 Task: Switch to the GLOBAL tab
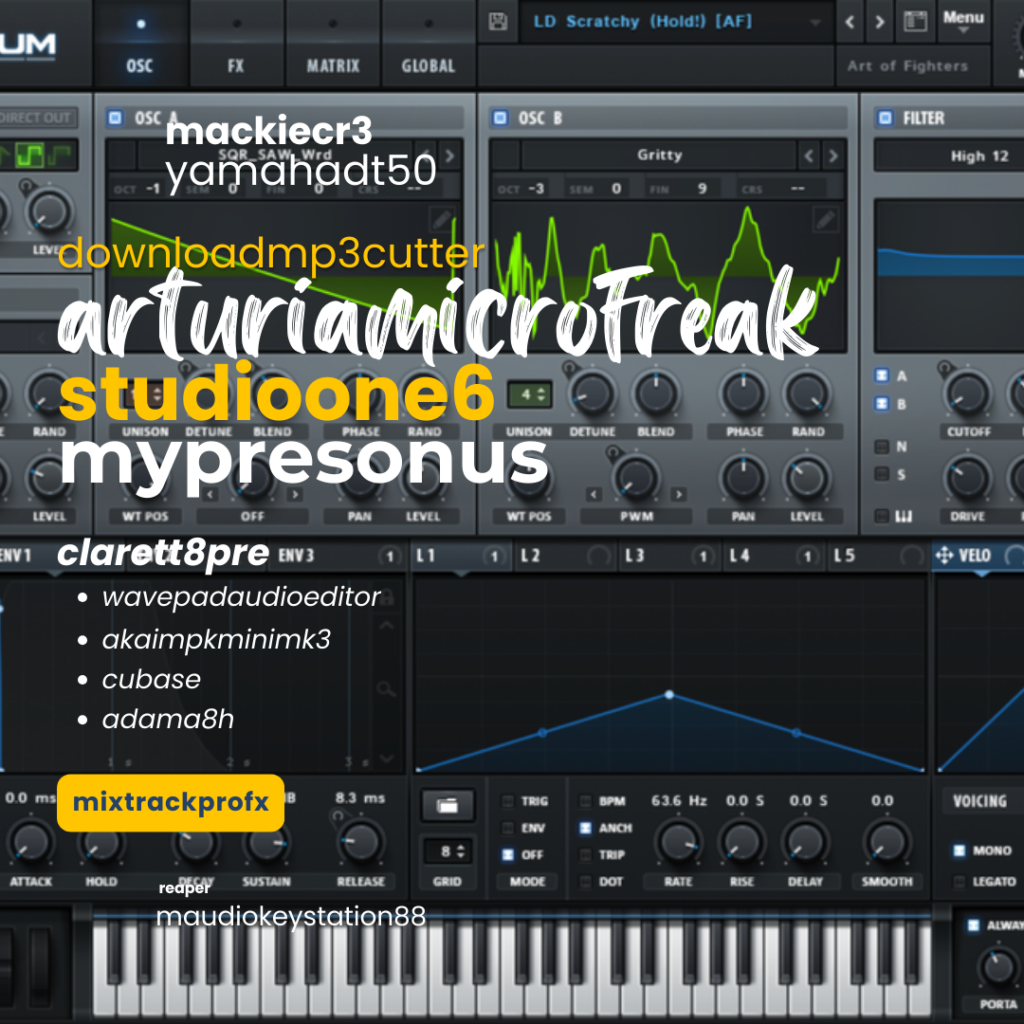428,43
